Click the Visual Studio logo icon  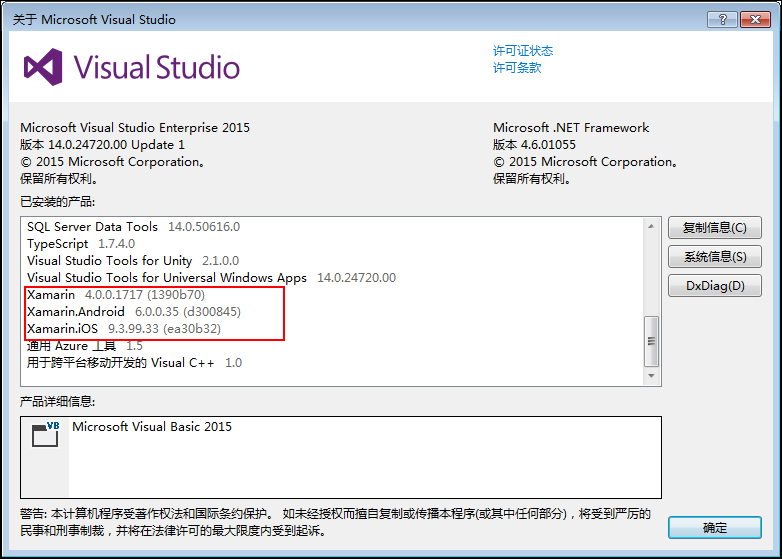(x=43, y=67)
